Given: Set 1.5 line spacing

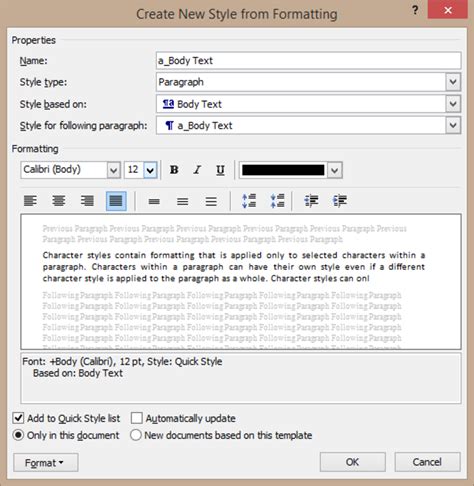Looking at the screenshot, I should coord(182,201).
